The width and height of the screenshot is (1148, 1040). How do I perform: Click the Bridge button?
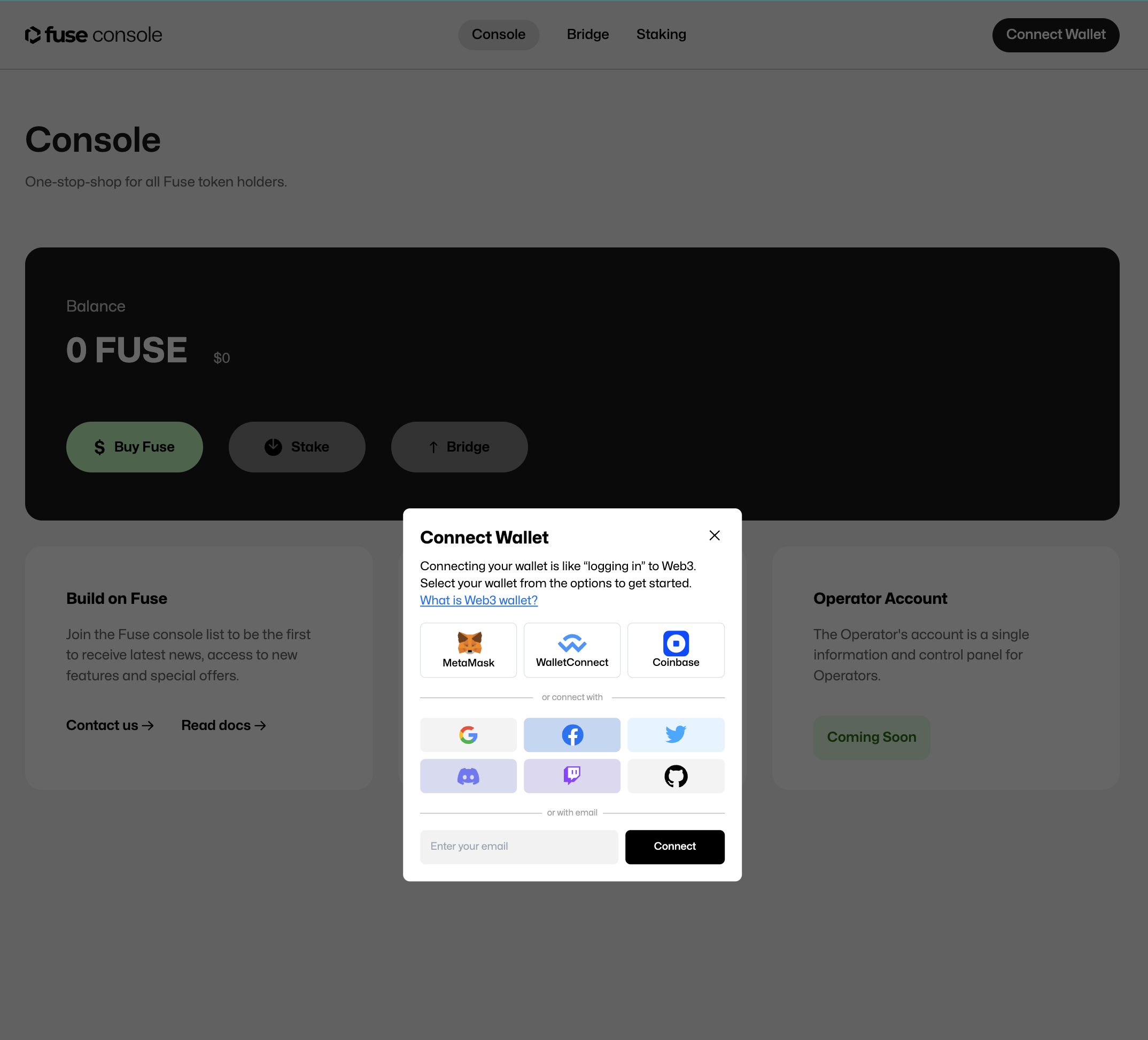(459, 446)
